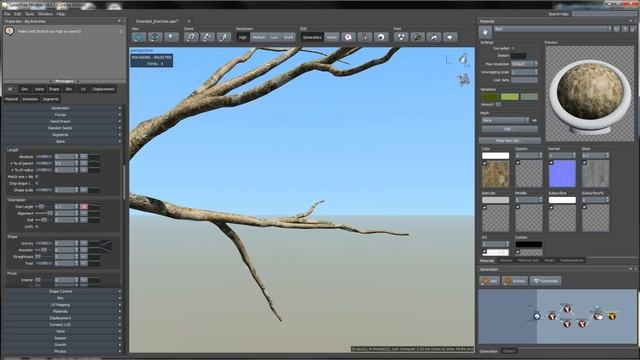Switch Edit mode to Nodes
This screenshot has height=360, width=640.
tap(331, 37)
